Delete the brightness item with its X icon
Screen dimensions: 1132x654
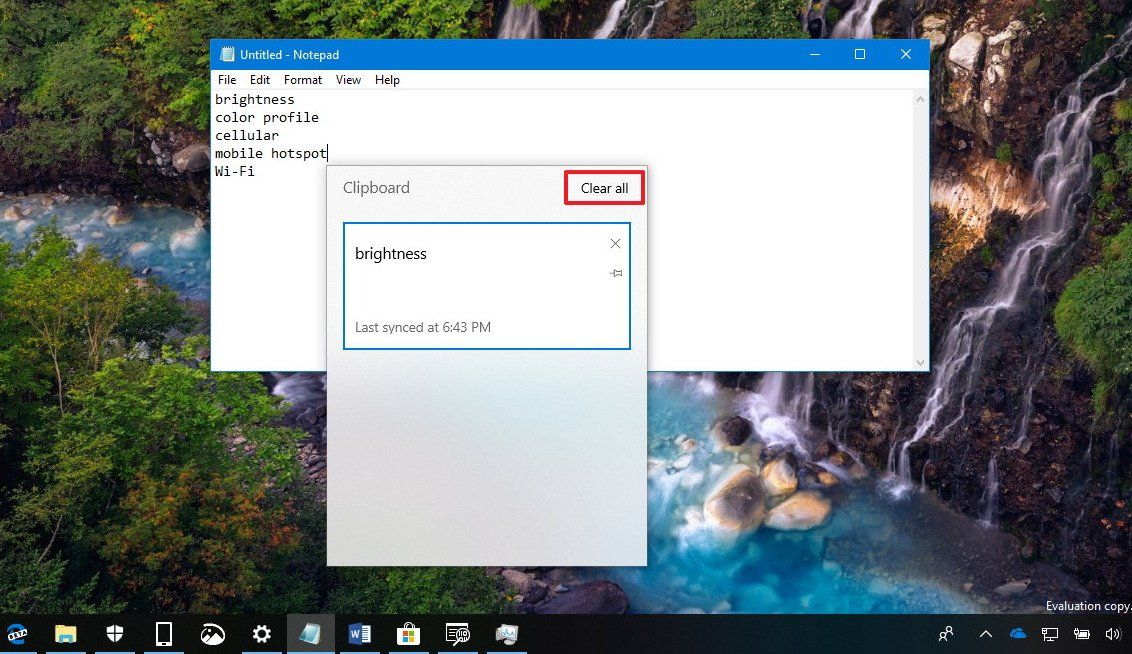[615, 243]
